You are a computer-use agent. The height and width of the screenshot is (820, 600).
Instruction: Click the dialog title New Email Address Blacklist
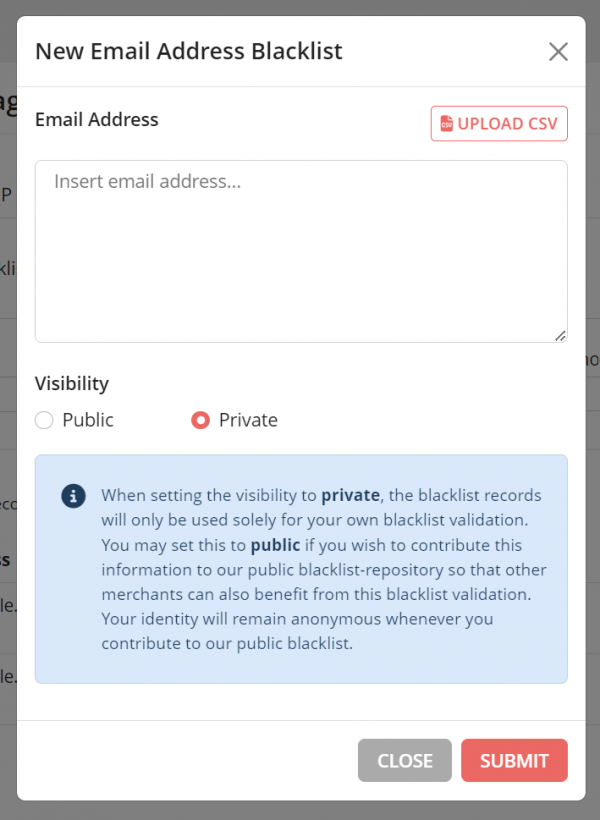pyautogui.click(x=188, y=51)
